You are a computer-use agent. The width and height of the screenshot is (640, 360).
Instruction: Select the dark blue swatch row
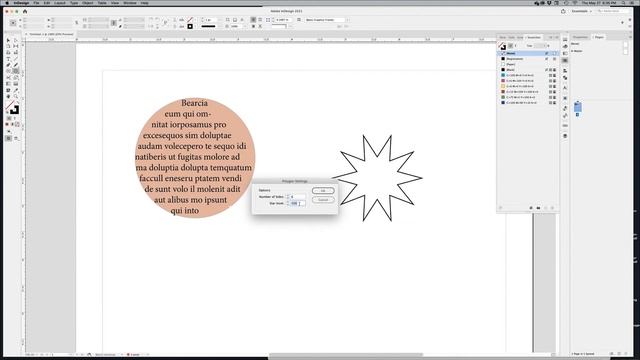click(528, 103)
